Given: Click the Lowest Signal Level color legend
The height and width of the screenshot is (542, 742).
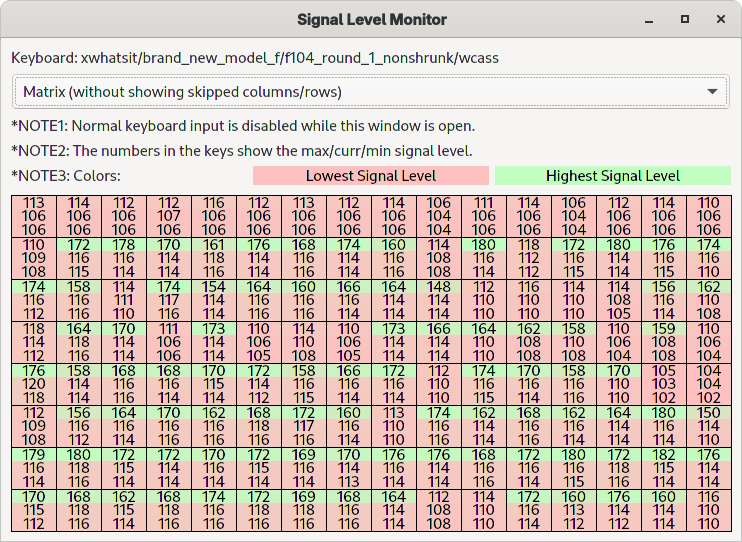Looking at the screenshot, I should [371, 176].
